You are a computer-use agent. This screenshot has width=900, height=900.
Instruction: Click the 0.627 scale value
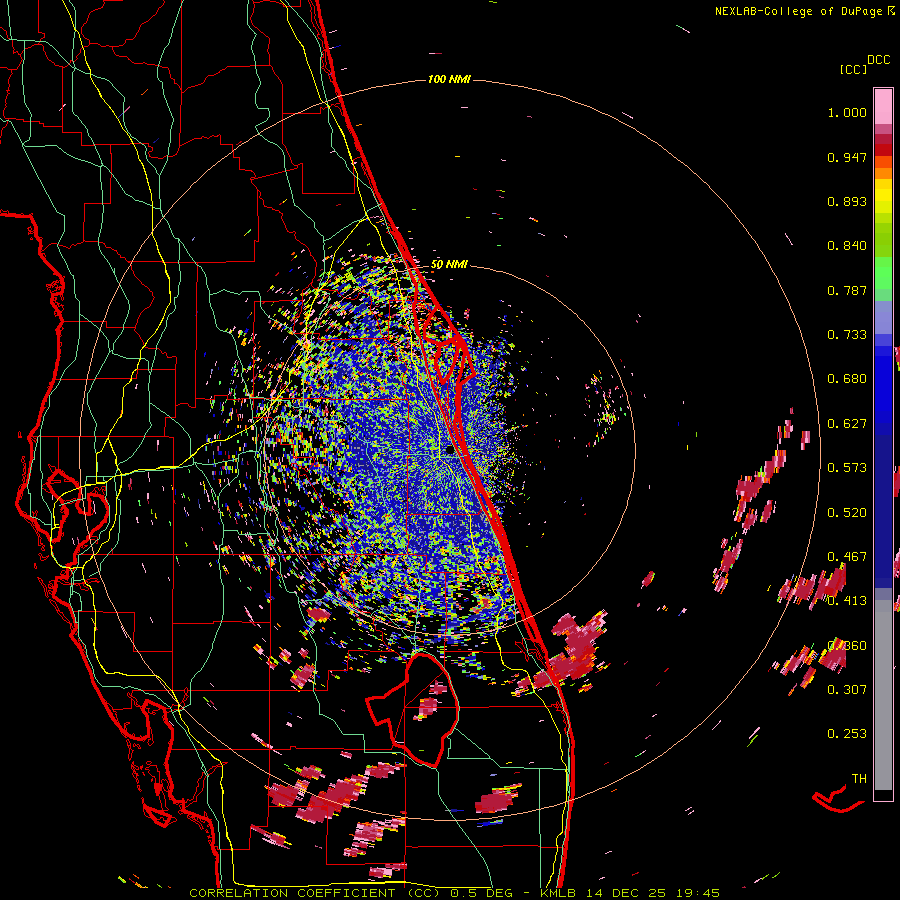click(x=847, y=424)
